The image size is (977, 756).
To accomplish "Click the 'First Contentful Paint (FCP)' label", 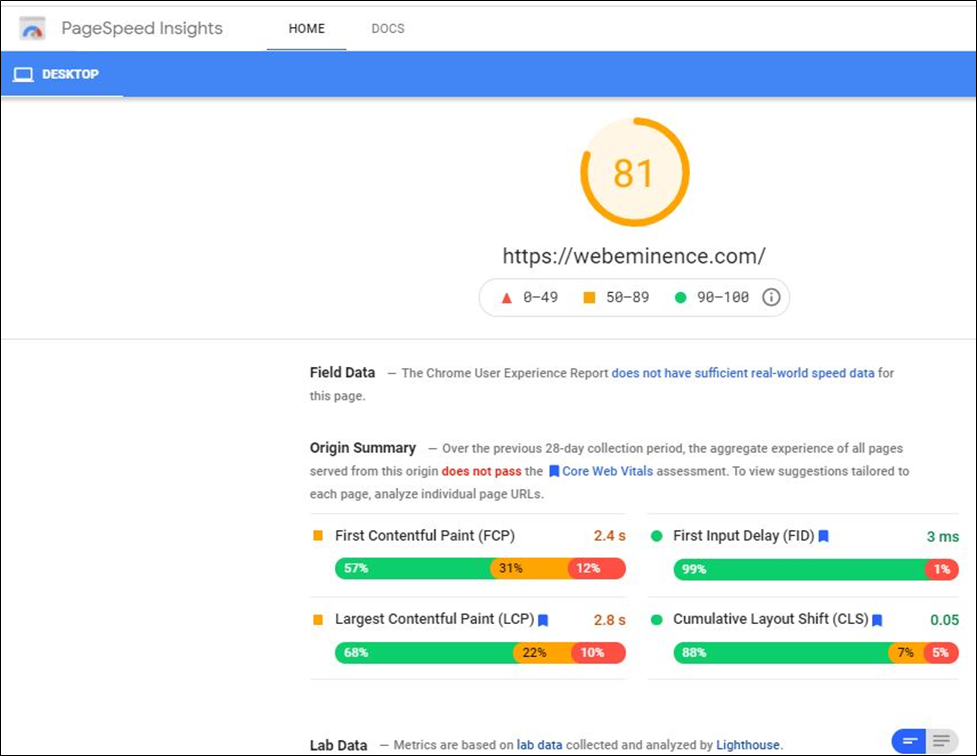I will [x=425, y=535].
